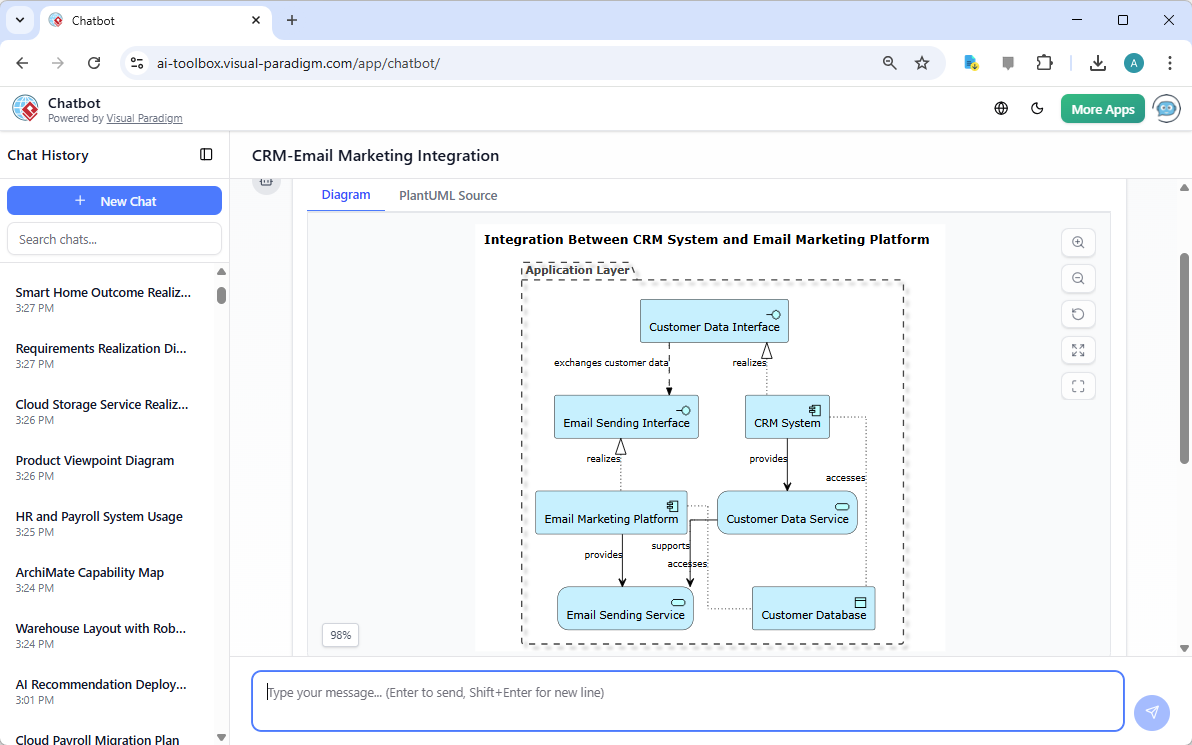Expand the diagram to full size

point(1078,350)
